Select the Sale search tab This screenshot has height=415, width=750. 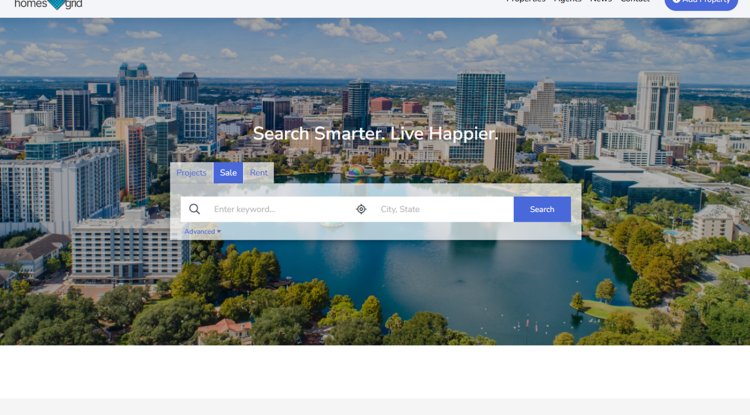(x=228, y=173)
